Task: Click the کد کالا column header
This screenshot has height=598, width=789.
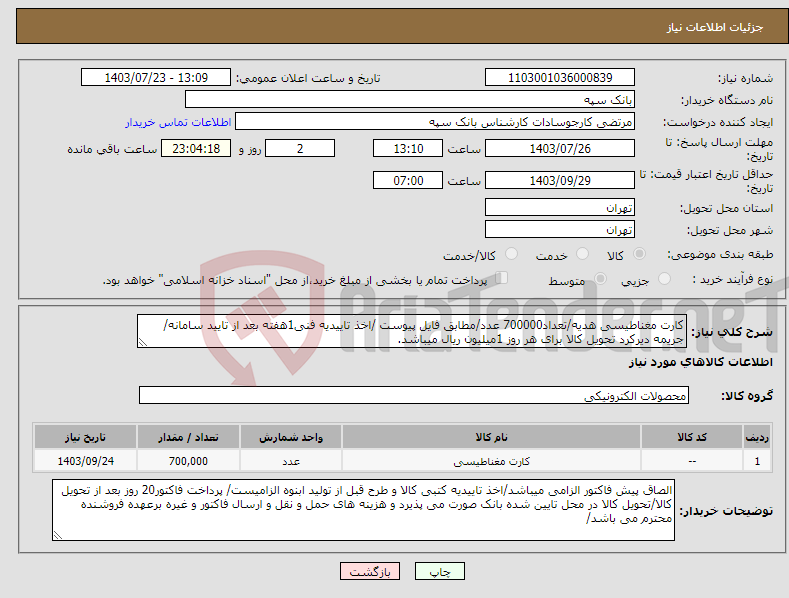Action: (692, 436)
